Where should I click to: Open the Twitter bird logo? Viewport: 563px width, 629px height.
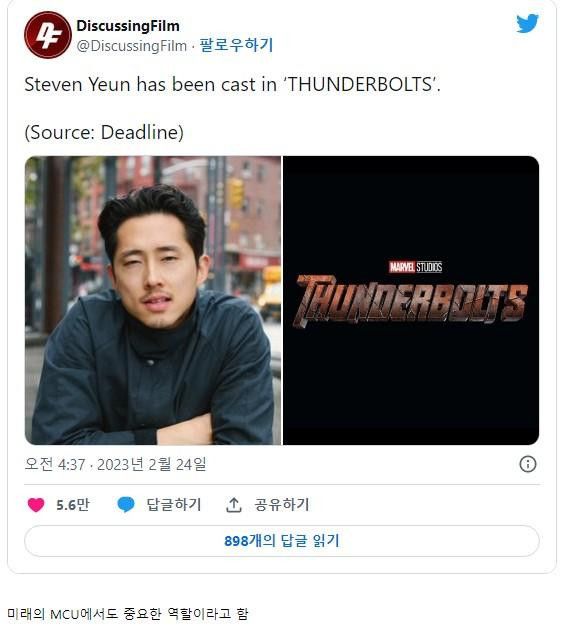527,24
